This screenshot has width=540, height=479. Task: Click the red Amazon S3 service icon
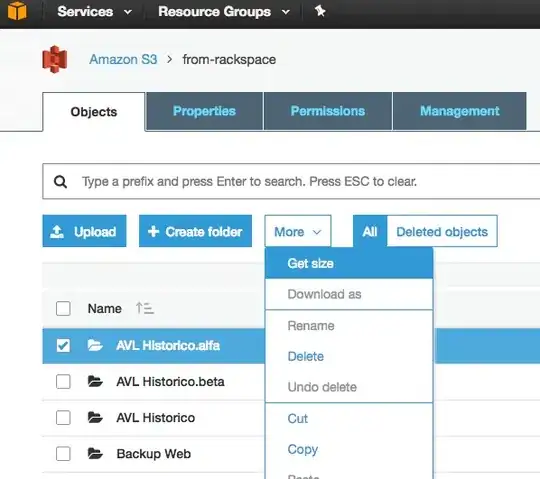(54, 59)
